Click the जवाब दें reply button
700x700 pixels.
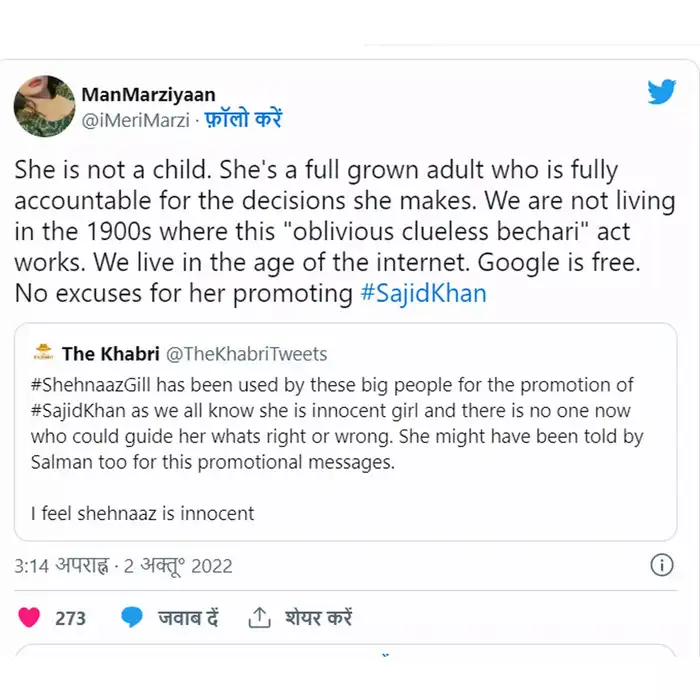point(188,618)
